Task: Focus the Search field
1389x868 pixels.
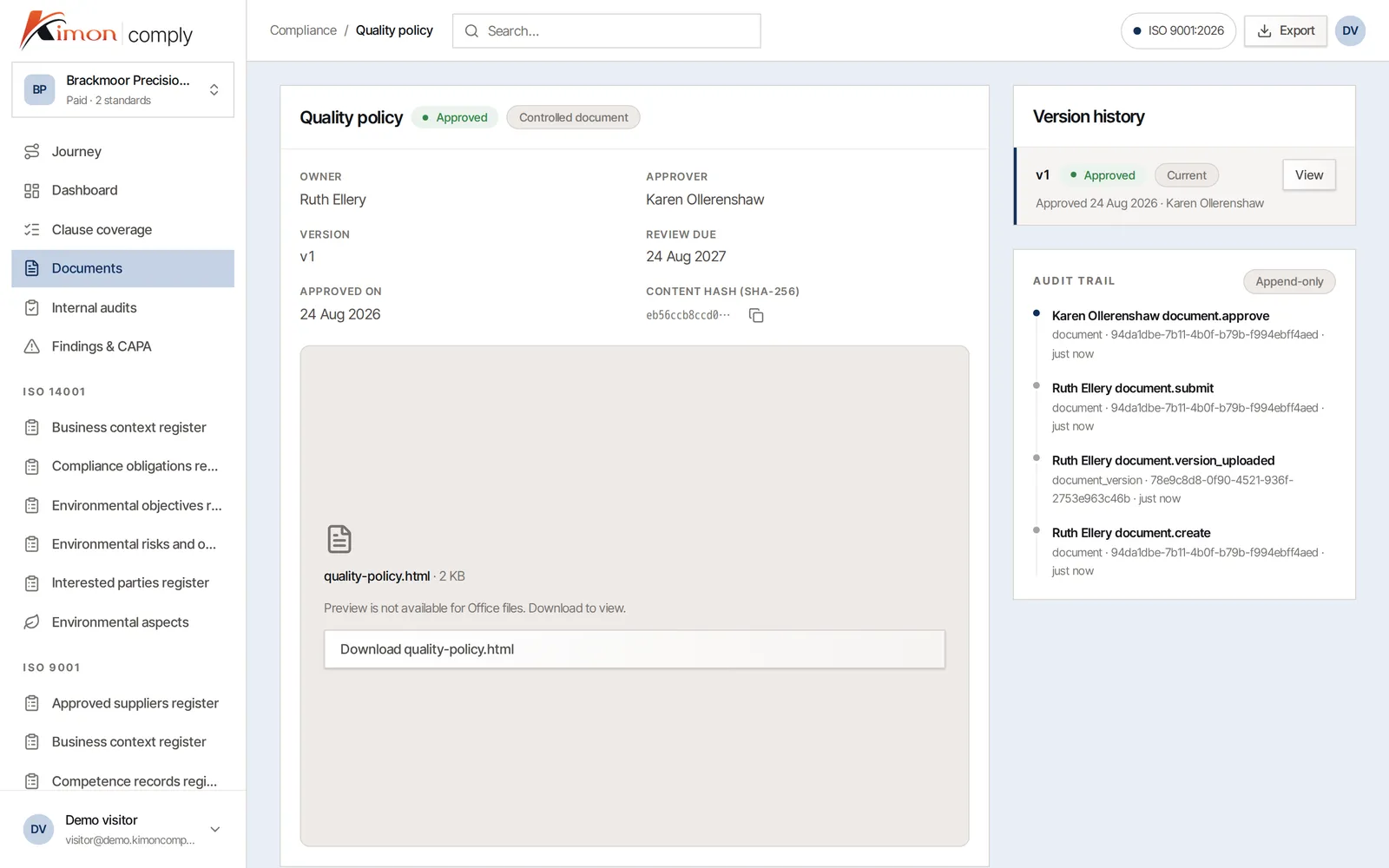Action: pyautogui.click(x=607, y=31)
